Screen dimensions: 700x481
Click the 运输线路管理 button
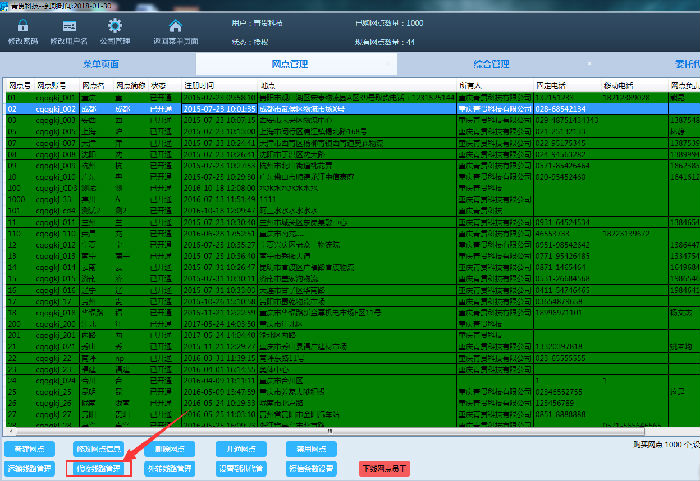click(x=30, y=468)
